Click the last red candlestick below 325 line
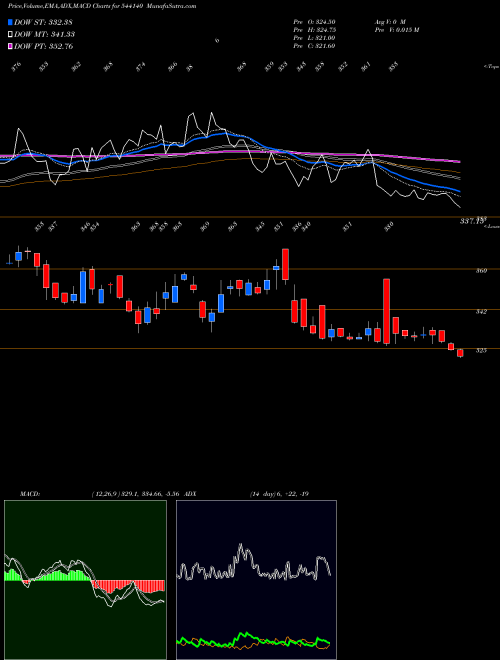Viewport: 500px width, 660px height. tap(460, 353)
